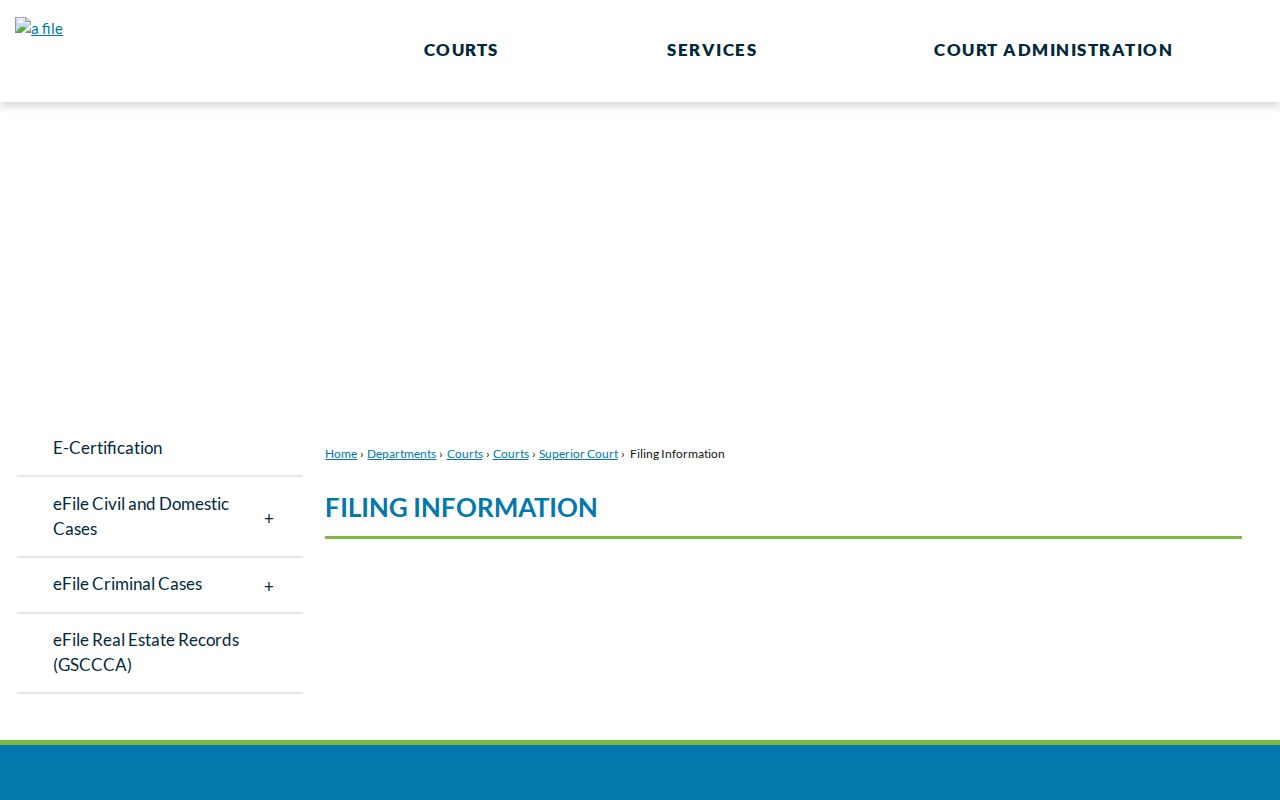Screen dimensions: 1280x800
Task: Open eFile Criminal Cases page
Action: pos(128,584)
